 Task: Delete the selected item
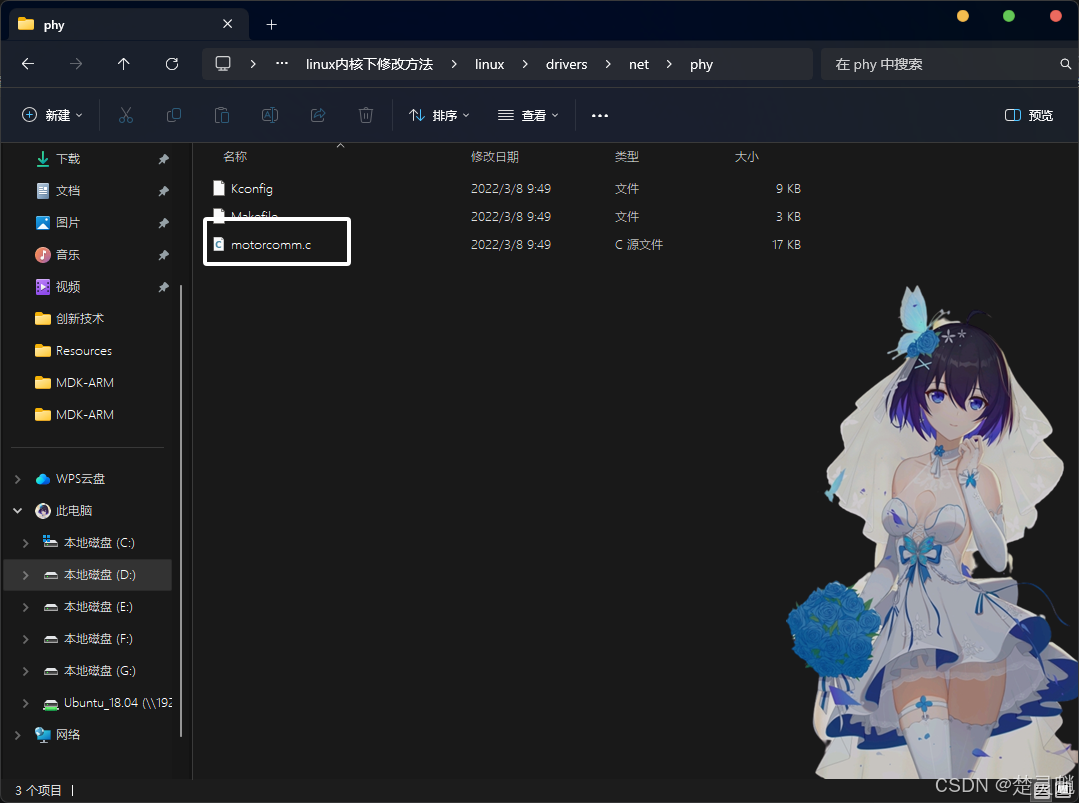(366, 115)
